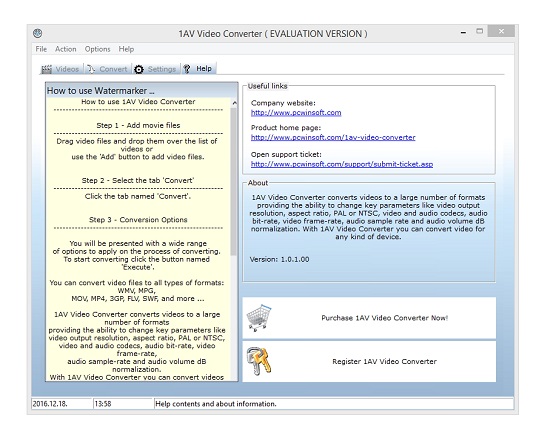
Task: Click 'Help contents and about information.' status text
Action: 216,404
